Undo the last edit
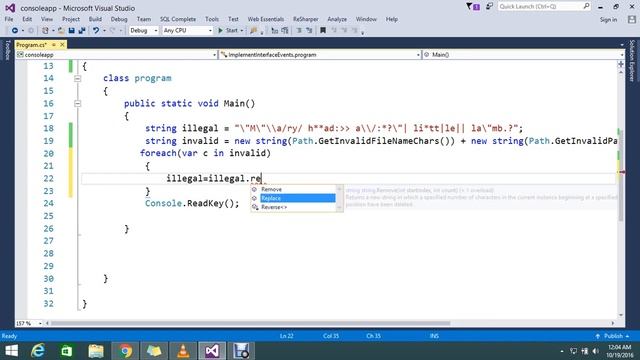The height and width of the screenshot is (360, 640). (96, 31)
